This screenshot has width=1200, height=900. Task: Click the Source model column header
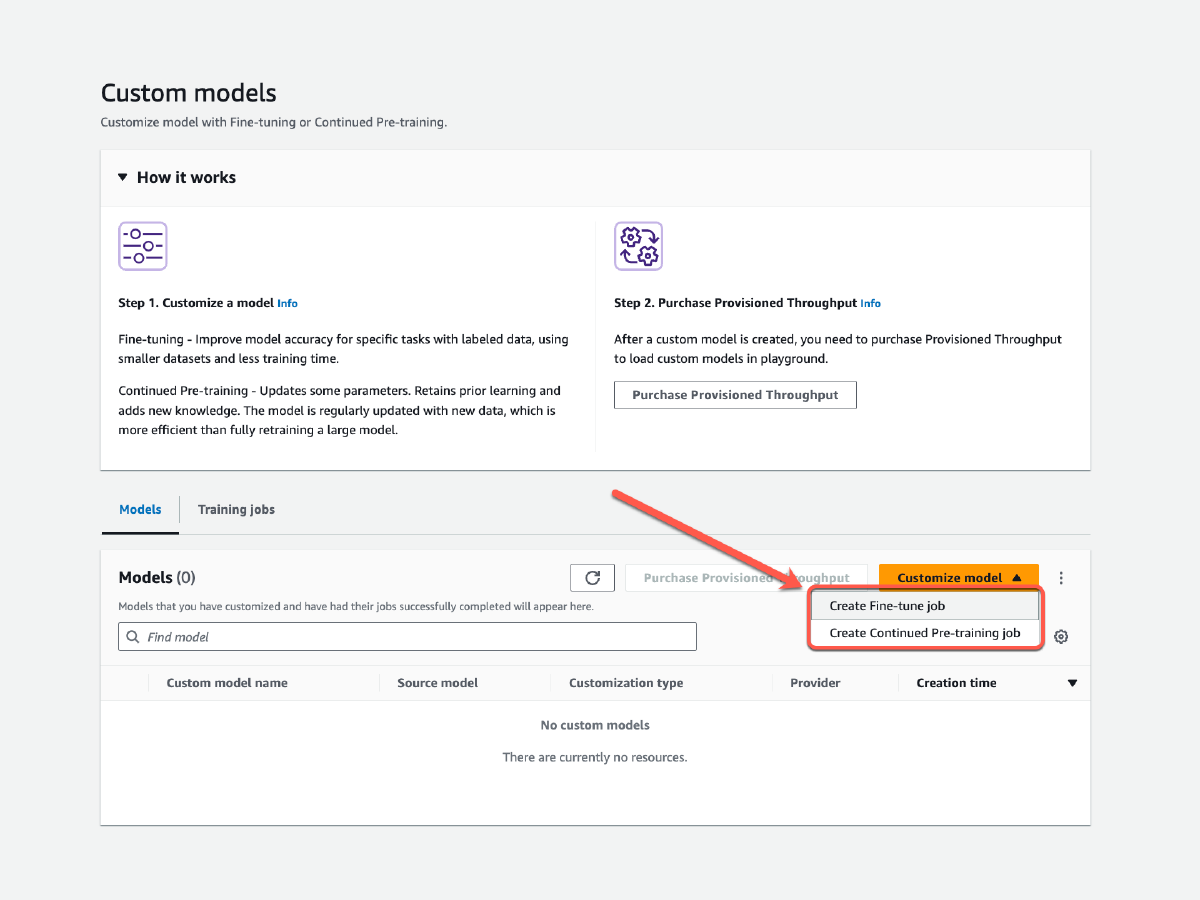(437, 684)
